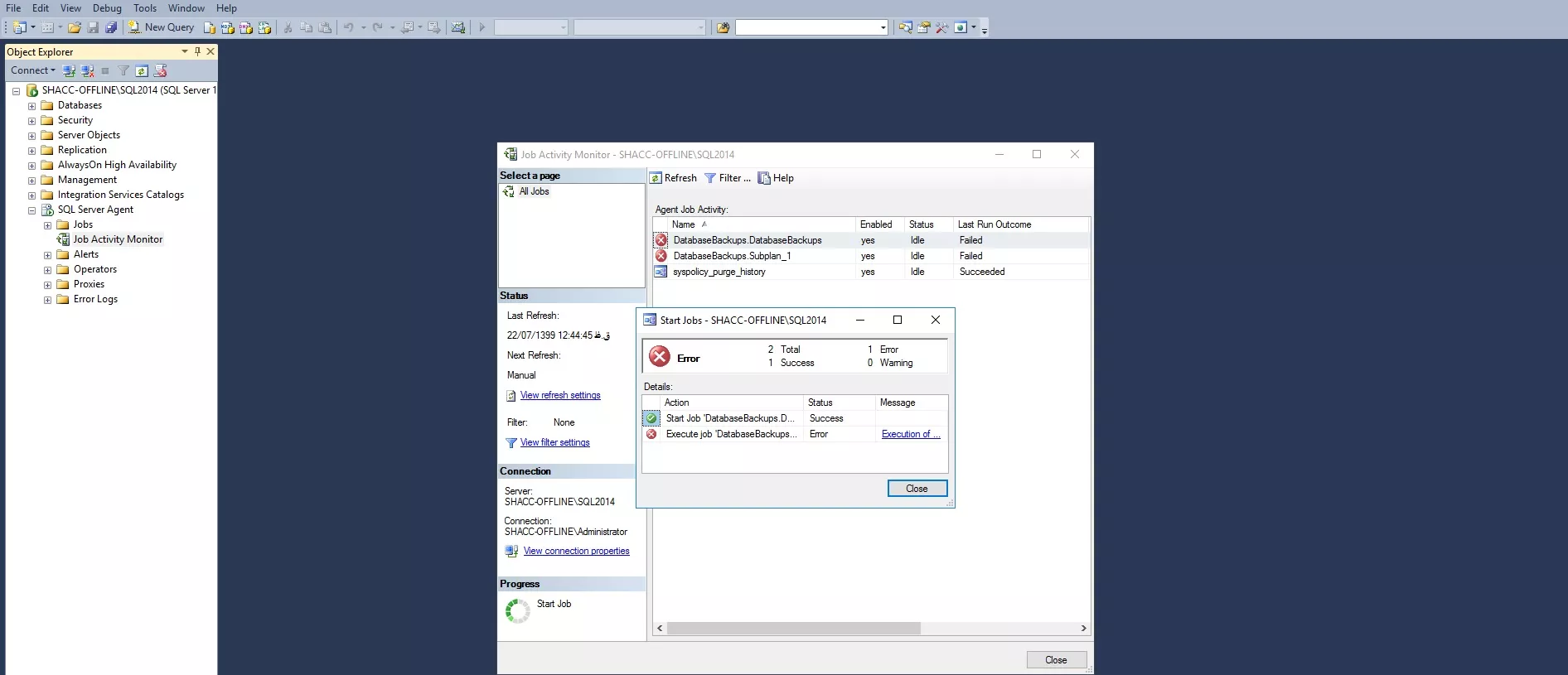Click the Redo arrow icon in toolbar

pos(378,27)
